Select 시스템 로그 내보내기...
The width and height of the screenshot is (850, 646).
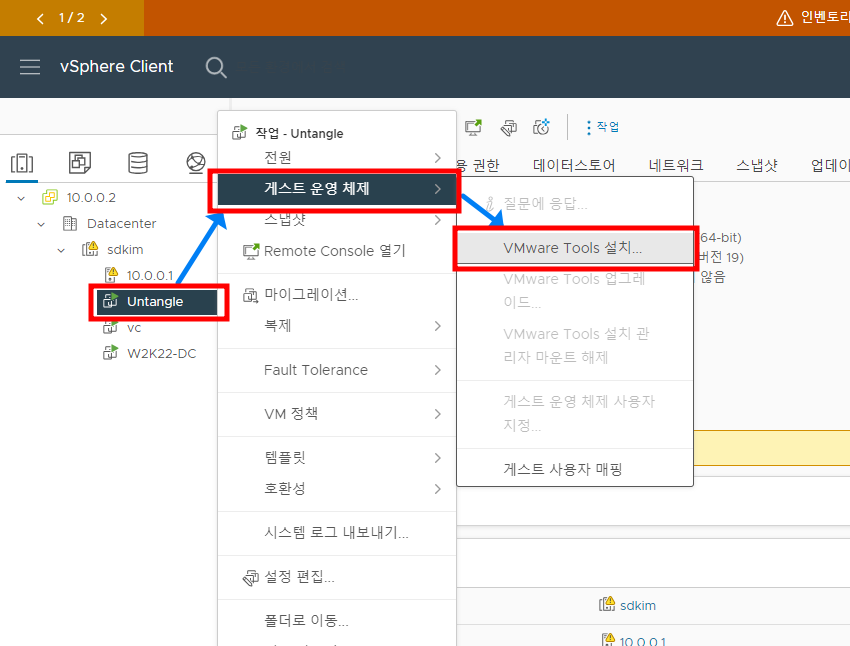pos(336,533)
